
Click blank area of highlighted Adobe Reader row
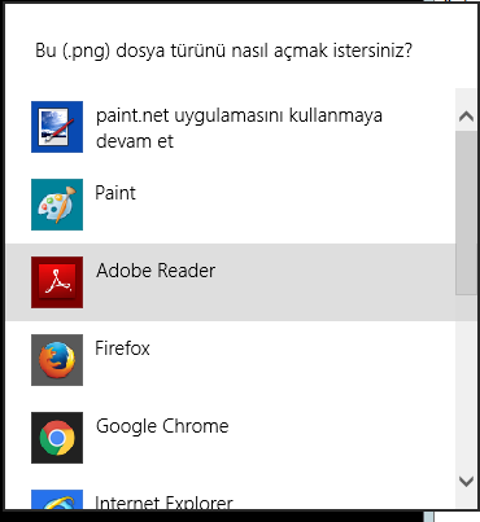tap(333, 282)
